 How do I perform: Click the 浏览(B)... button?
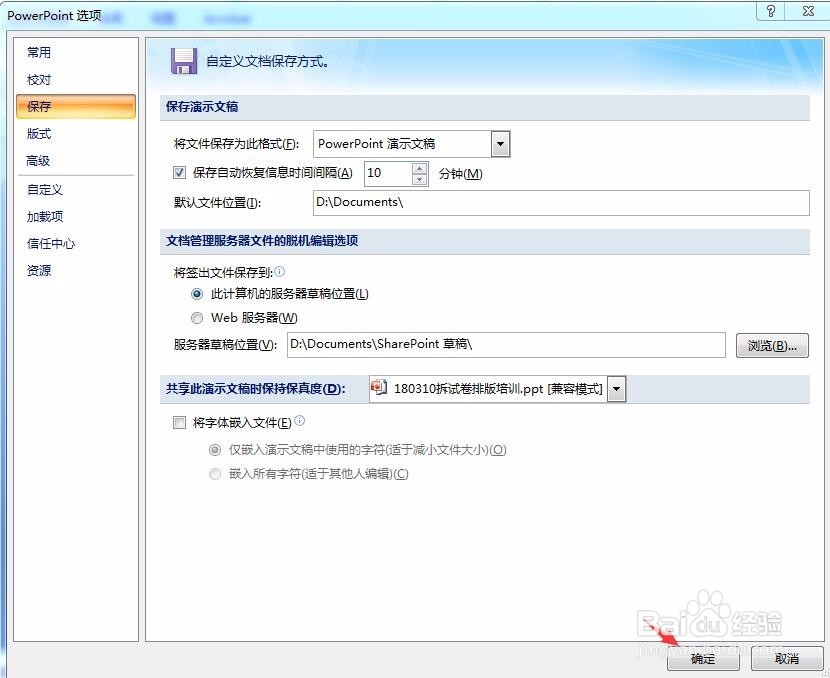(x=772, y=346)
